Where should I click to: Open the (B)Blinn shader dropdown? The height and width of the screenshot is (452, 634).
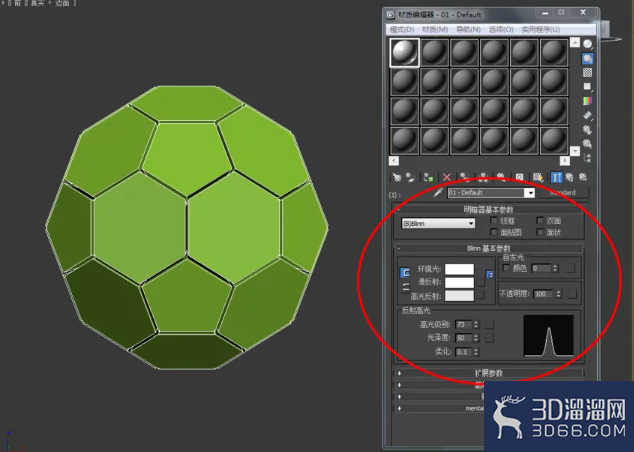[x=438, y=223]
